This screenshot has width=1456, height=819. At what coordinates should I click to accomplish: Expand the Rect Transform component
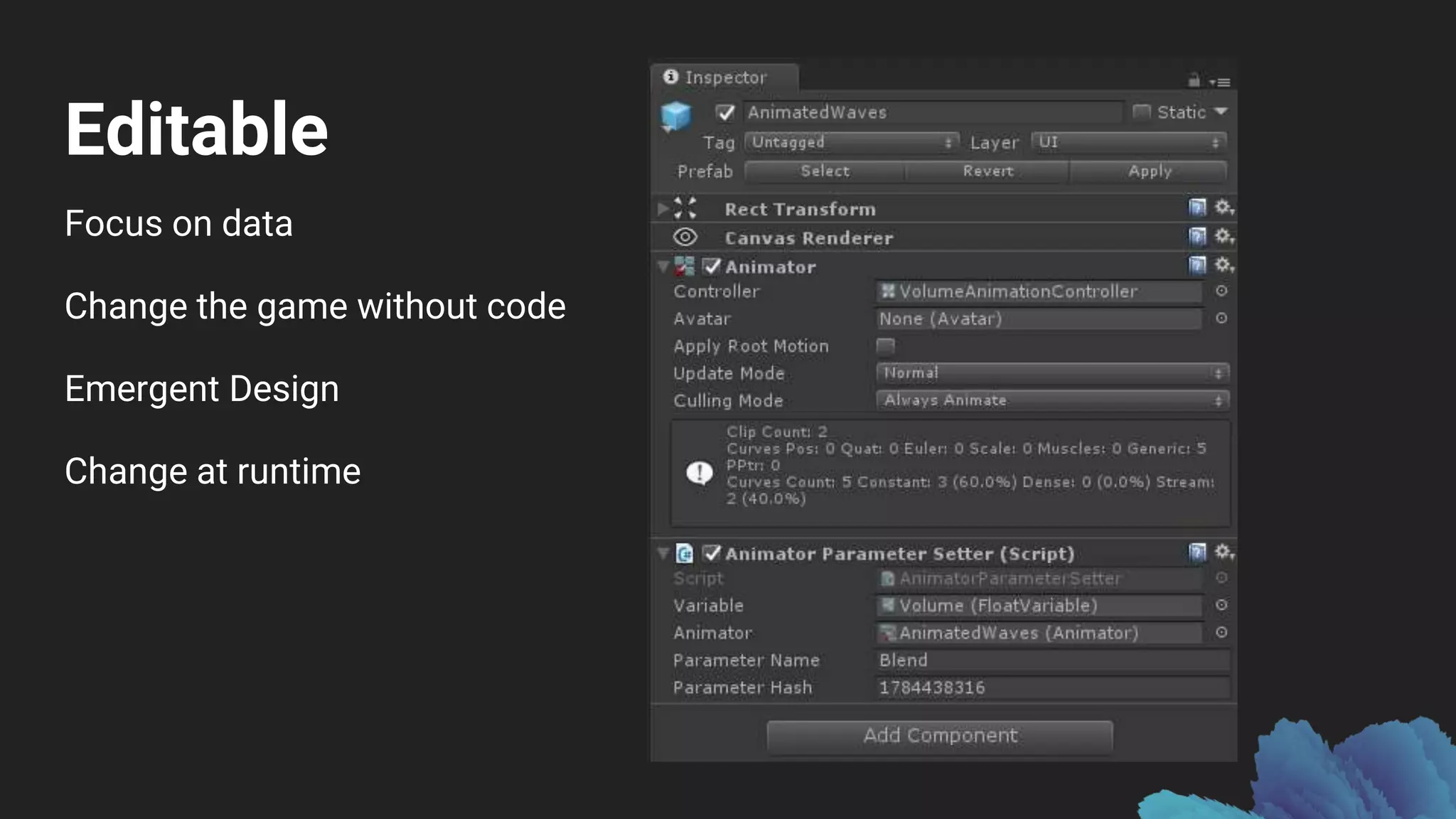pyautogui.click(x=663, y=209)
